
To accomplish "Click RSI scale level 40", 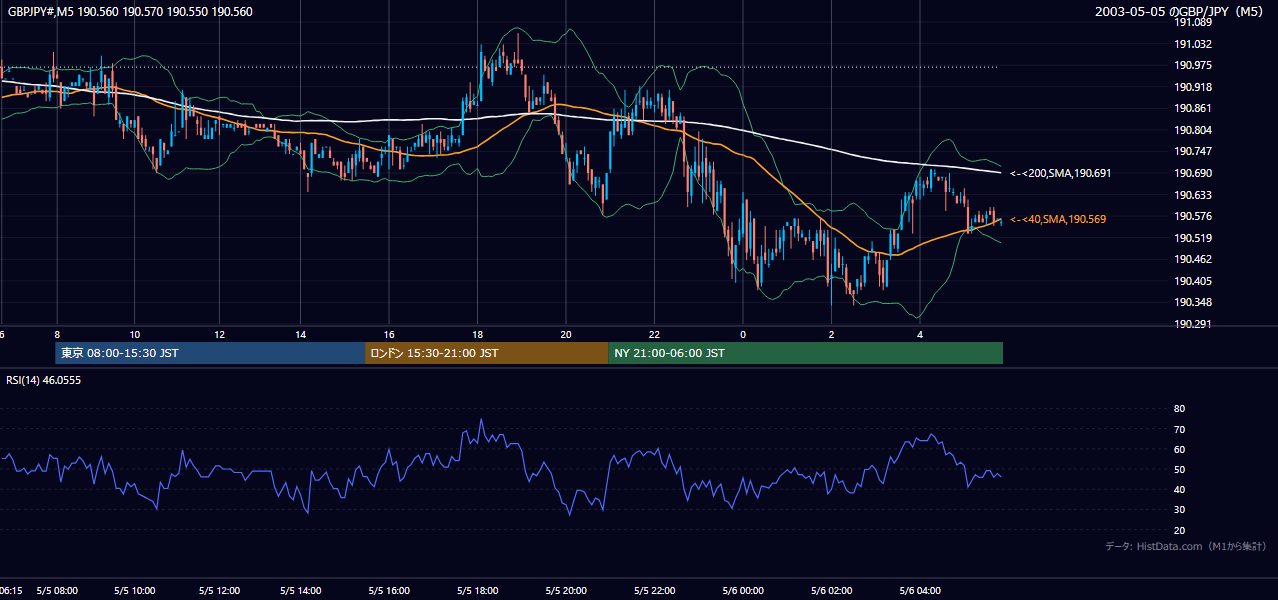I will point(1179,489).
